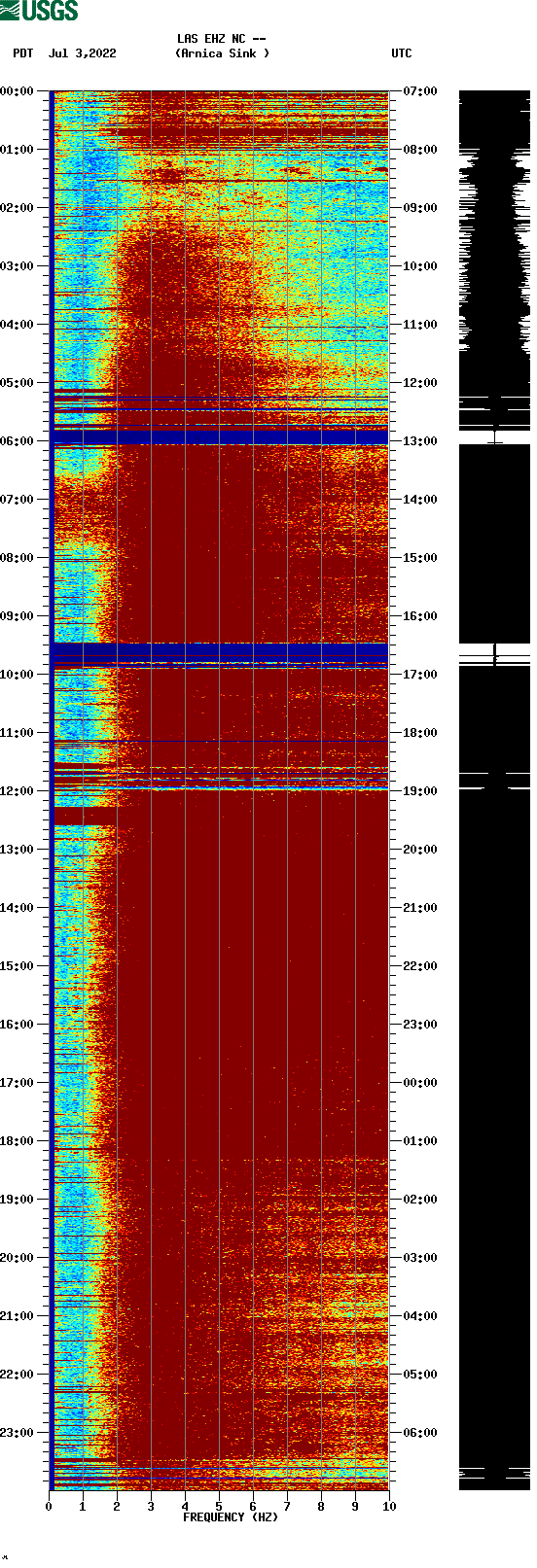537x1568 pixels.
Task: Click the 13:00 UTC time label
Action: coord(420,441)
